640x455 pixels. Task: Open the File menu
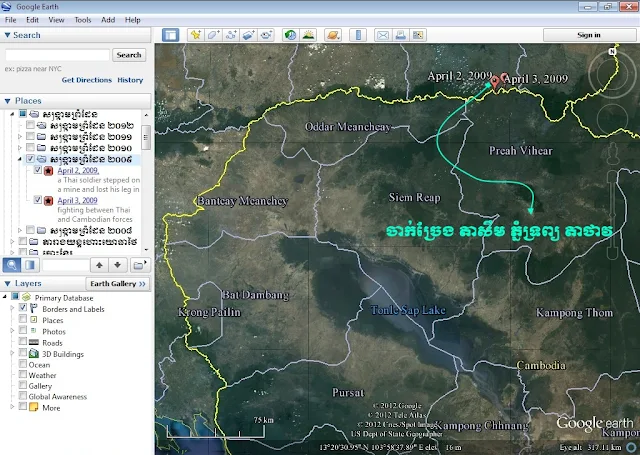(11, 20)
